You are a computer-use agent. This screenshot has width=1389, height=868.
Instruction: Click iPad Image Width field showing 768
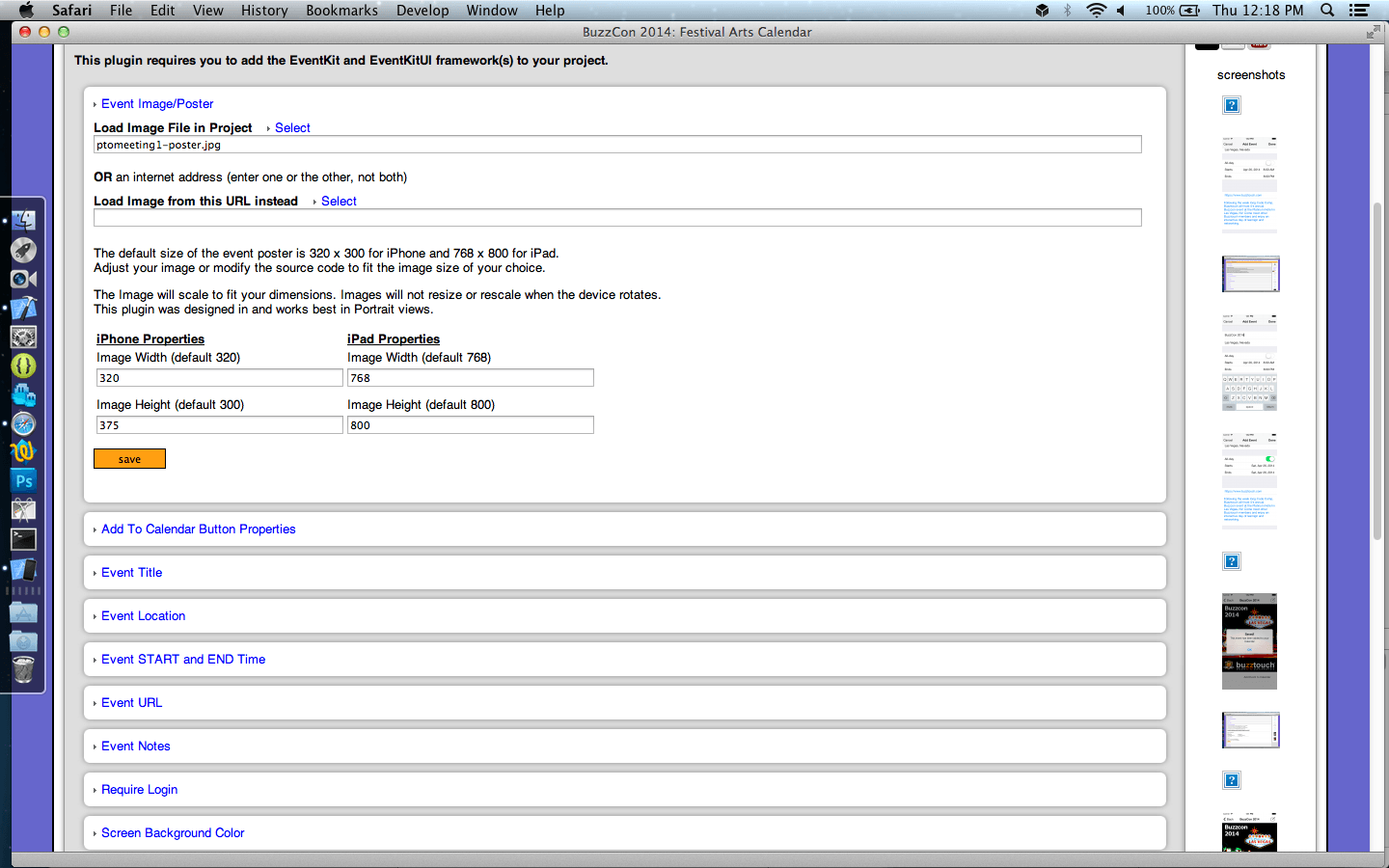click(471, 378)
